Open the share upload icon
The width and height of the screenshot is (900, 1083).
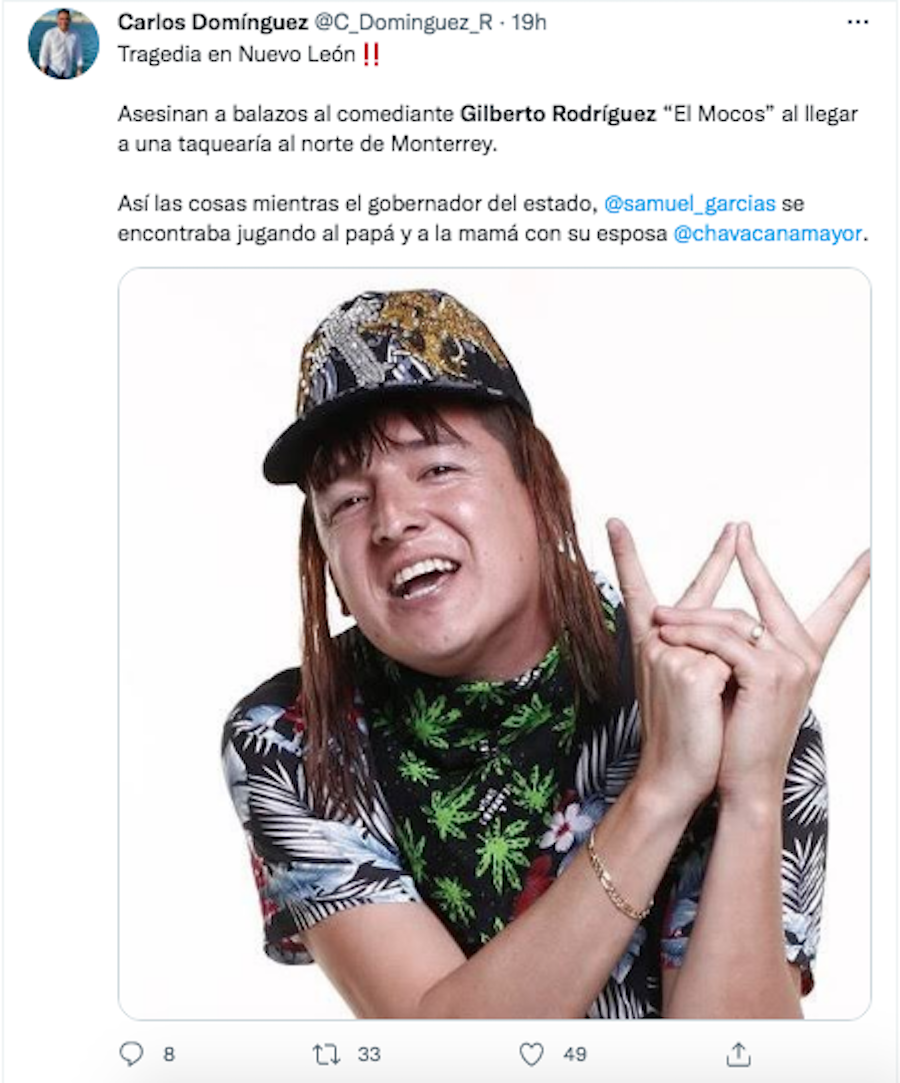(x=738, y=1054)
